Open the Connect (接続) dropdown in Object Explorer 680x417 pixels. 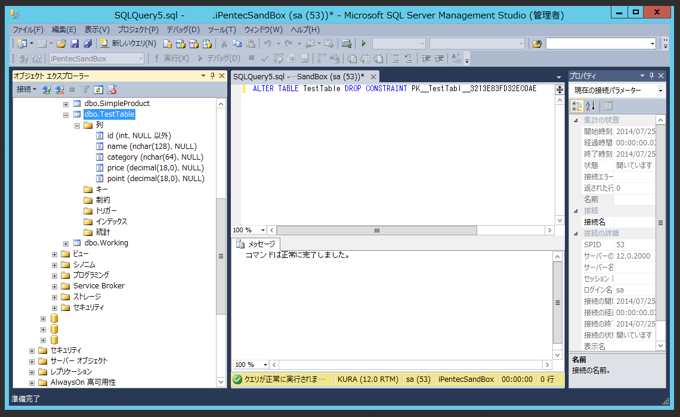coord(26,89)
